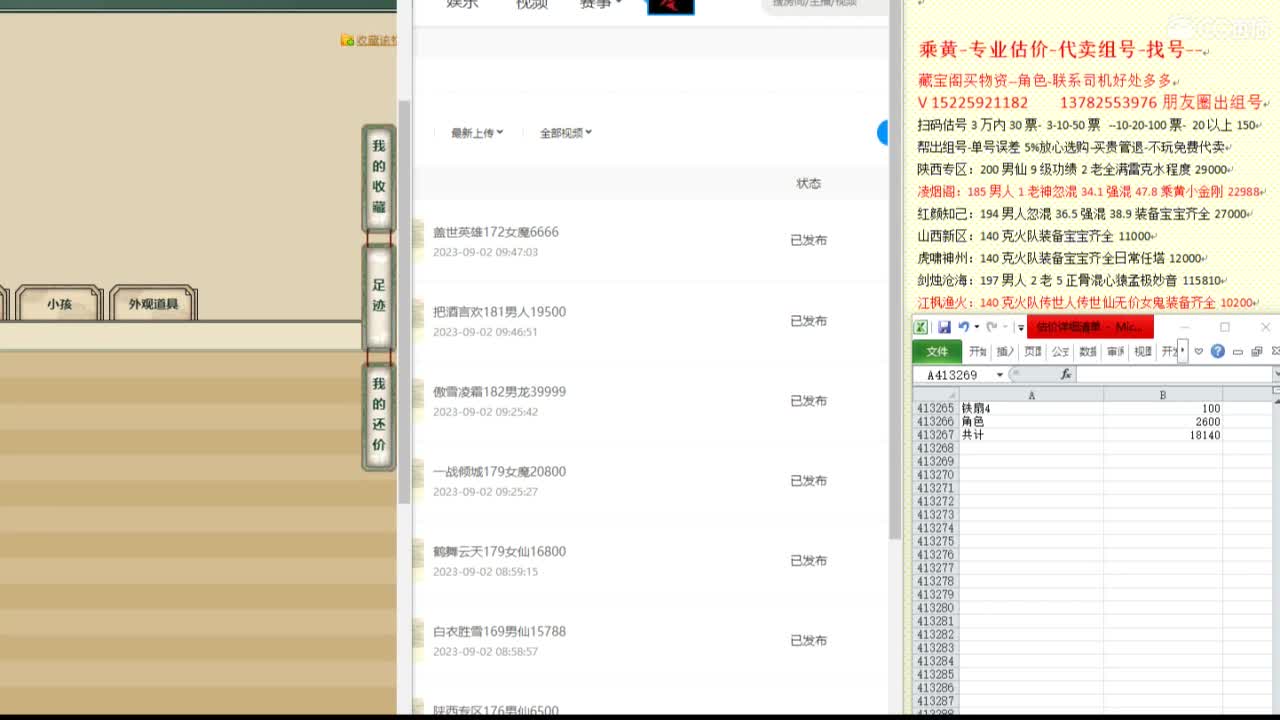Click the game window vertical scrollbar
The height and width of the screenshot is (720, 1280).
click(404, 300)
